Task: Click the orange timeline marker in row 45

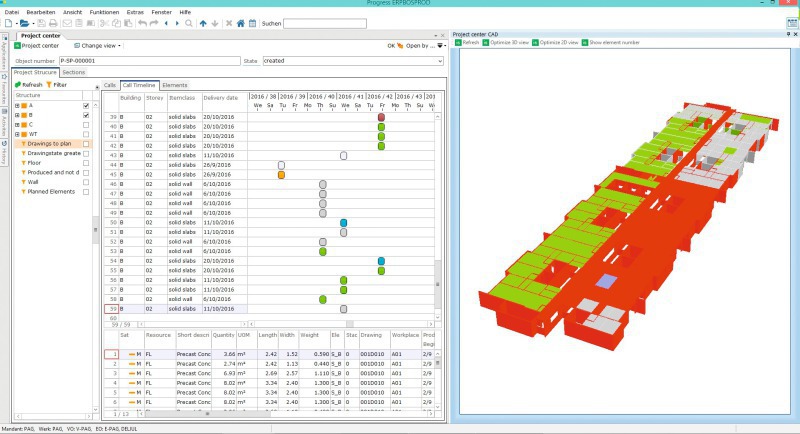Action: pyautogui.click(x=281, y=175)
